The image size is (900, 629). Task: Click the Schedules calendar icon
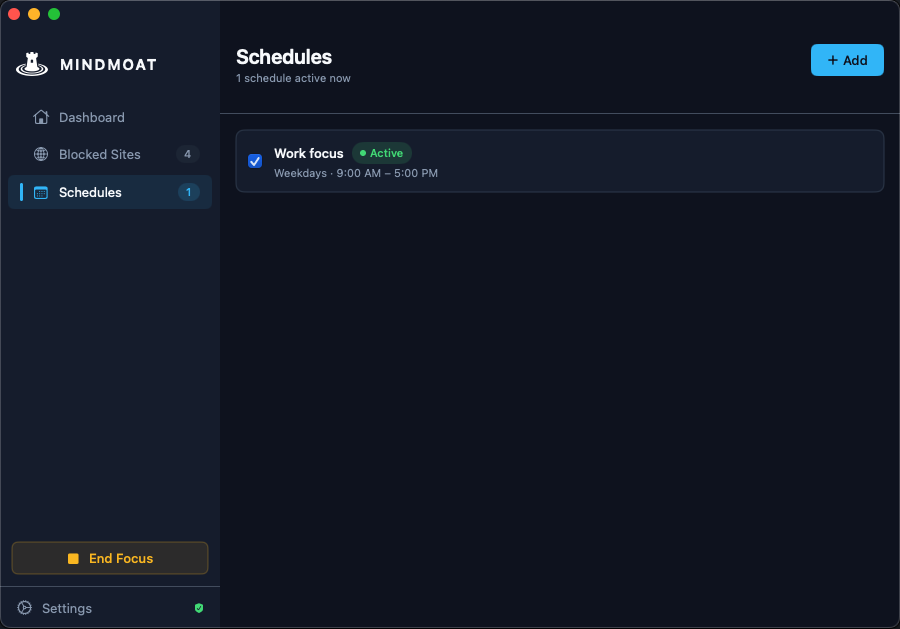40,192
